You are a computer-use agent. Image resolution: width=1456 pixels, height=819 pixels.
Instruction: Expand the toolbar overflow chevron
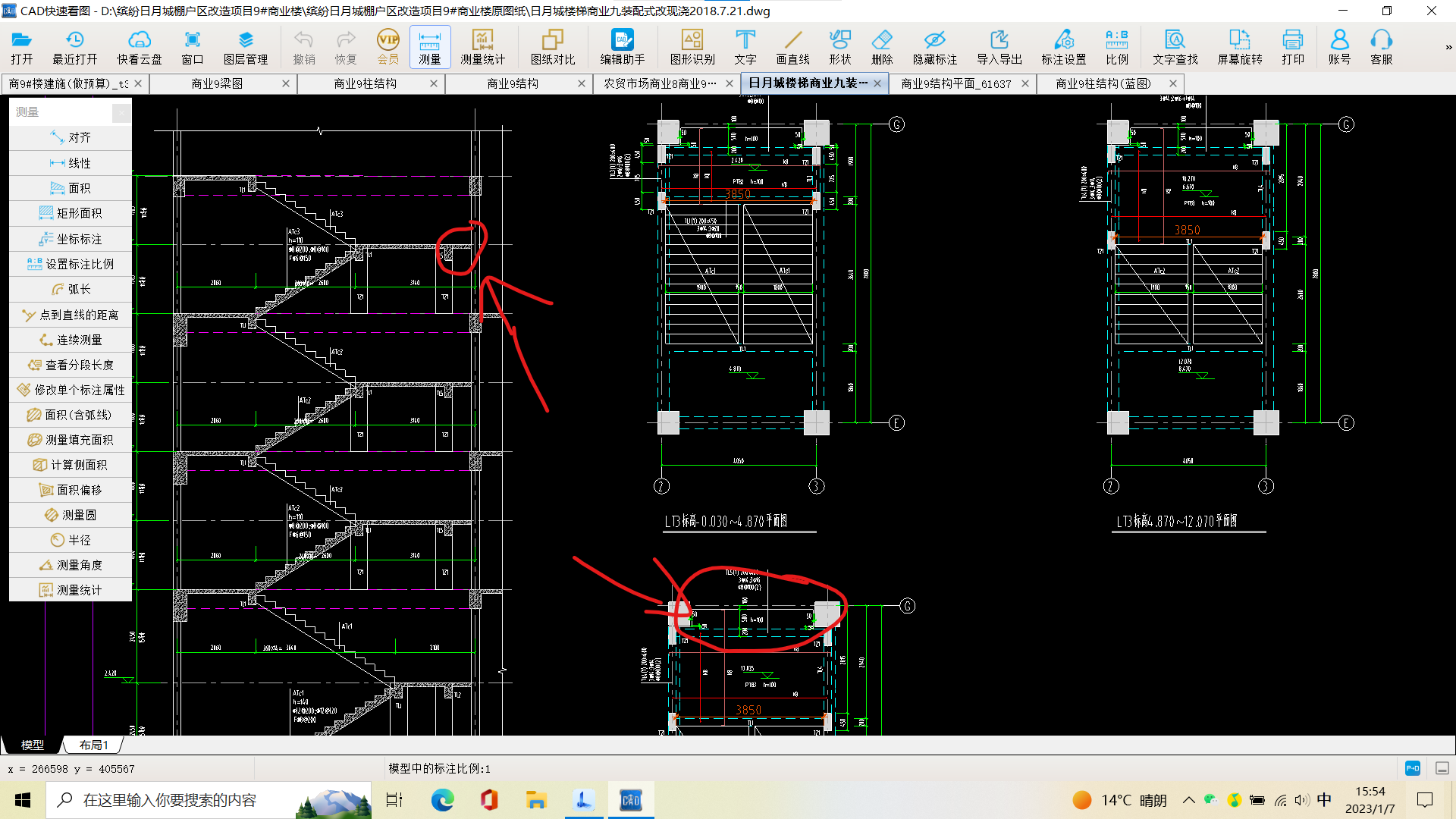point(1448,47)
